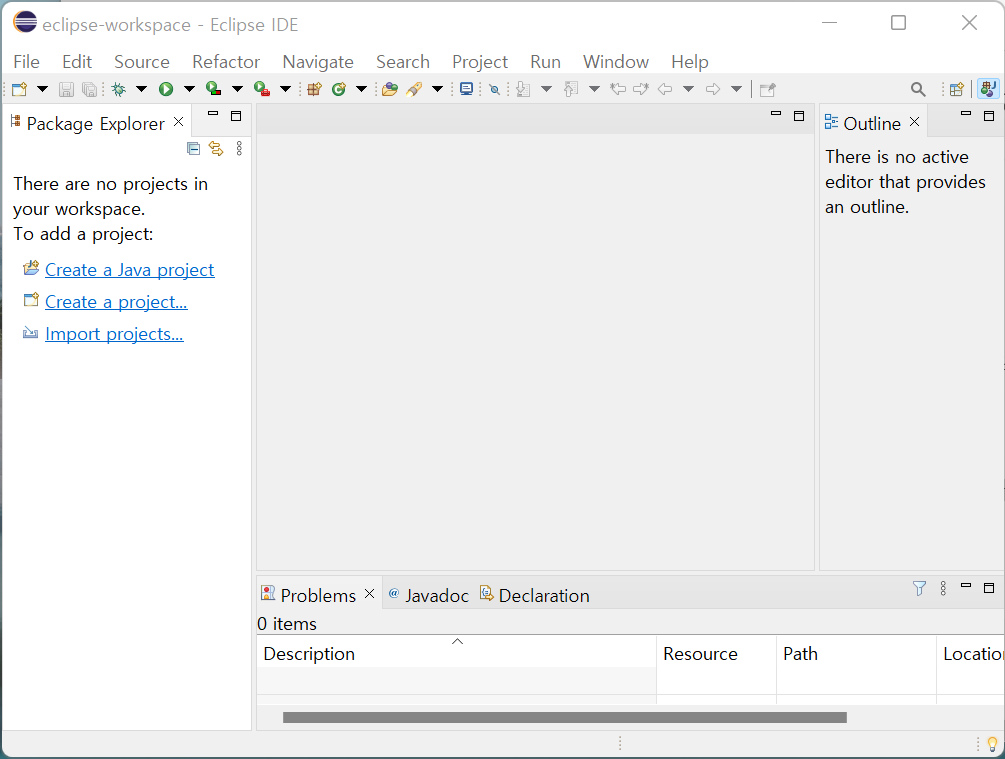
Task: Click the Search flashlight toolbar icon
Action: (x=414, y=89)
